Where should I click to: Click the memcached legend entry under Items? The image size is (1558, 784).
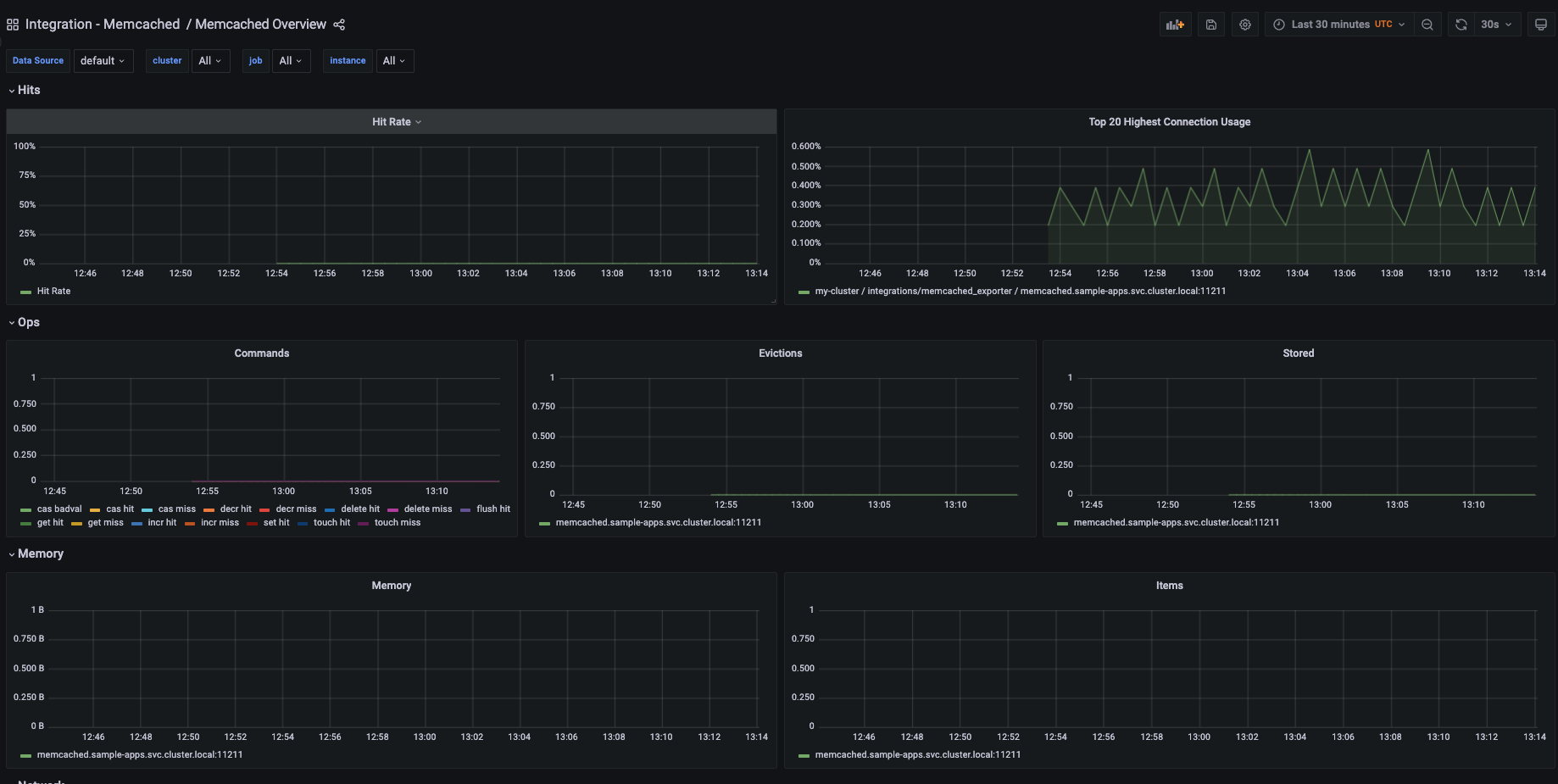tap(917, 754)
